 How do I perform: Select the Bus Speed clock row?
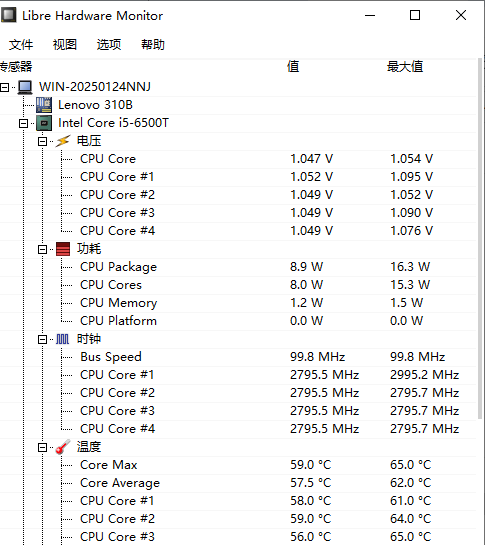(x=238, y=357)
